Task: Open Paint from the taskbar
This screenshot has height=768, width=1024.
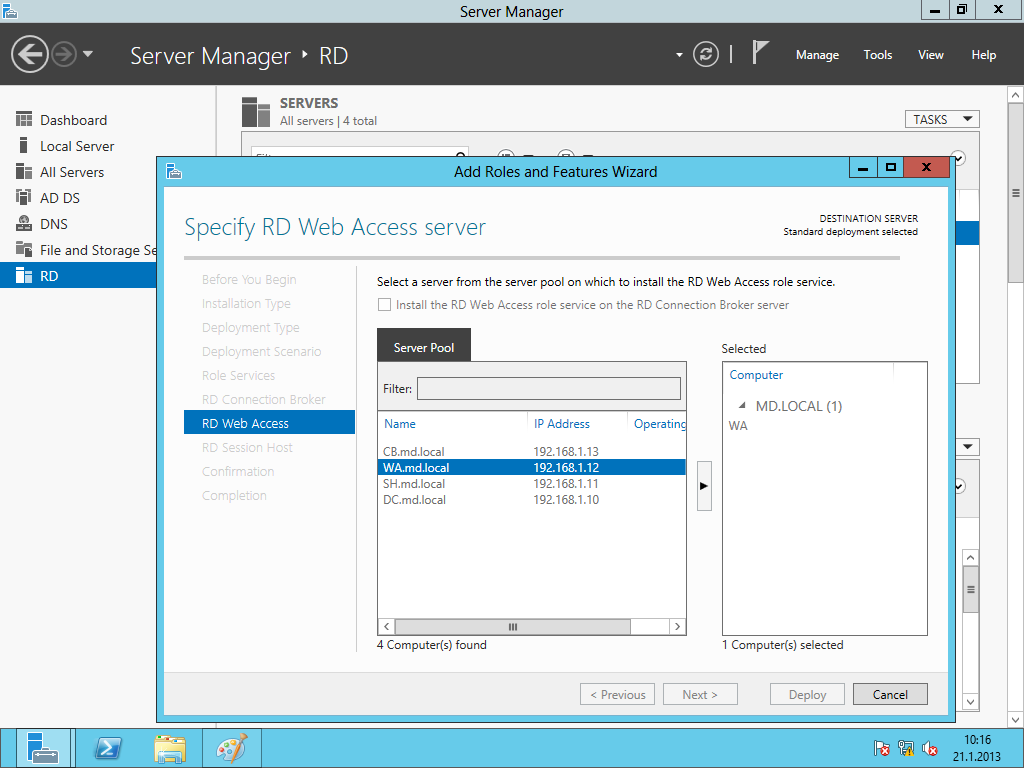Action: (x=231, y=748)
